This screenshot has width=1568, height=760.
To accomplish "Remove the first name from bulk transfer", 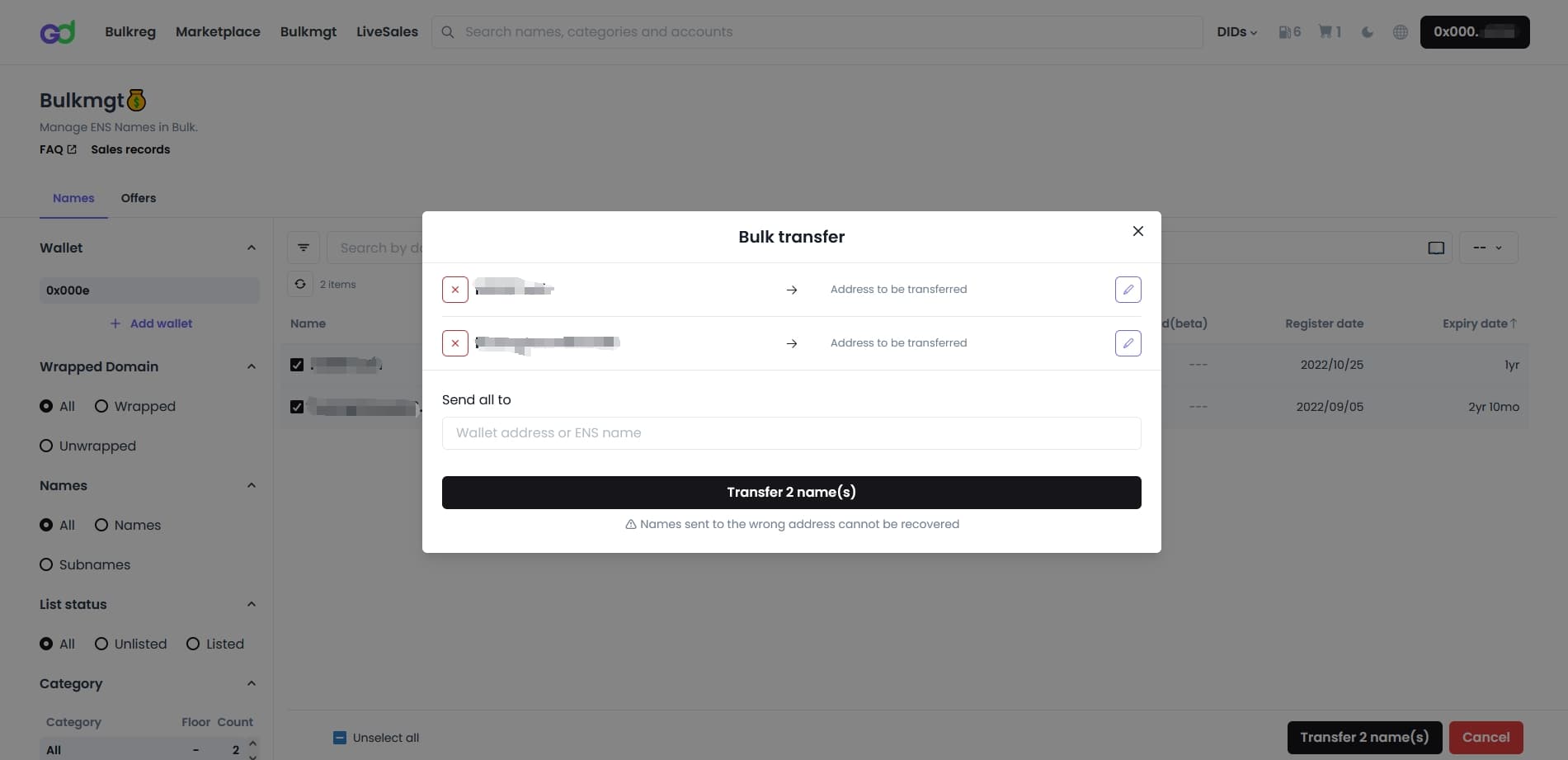I will [455, 290].
